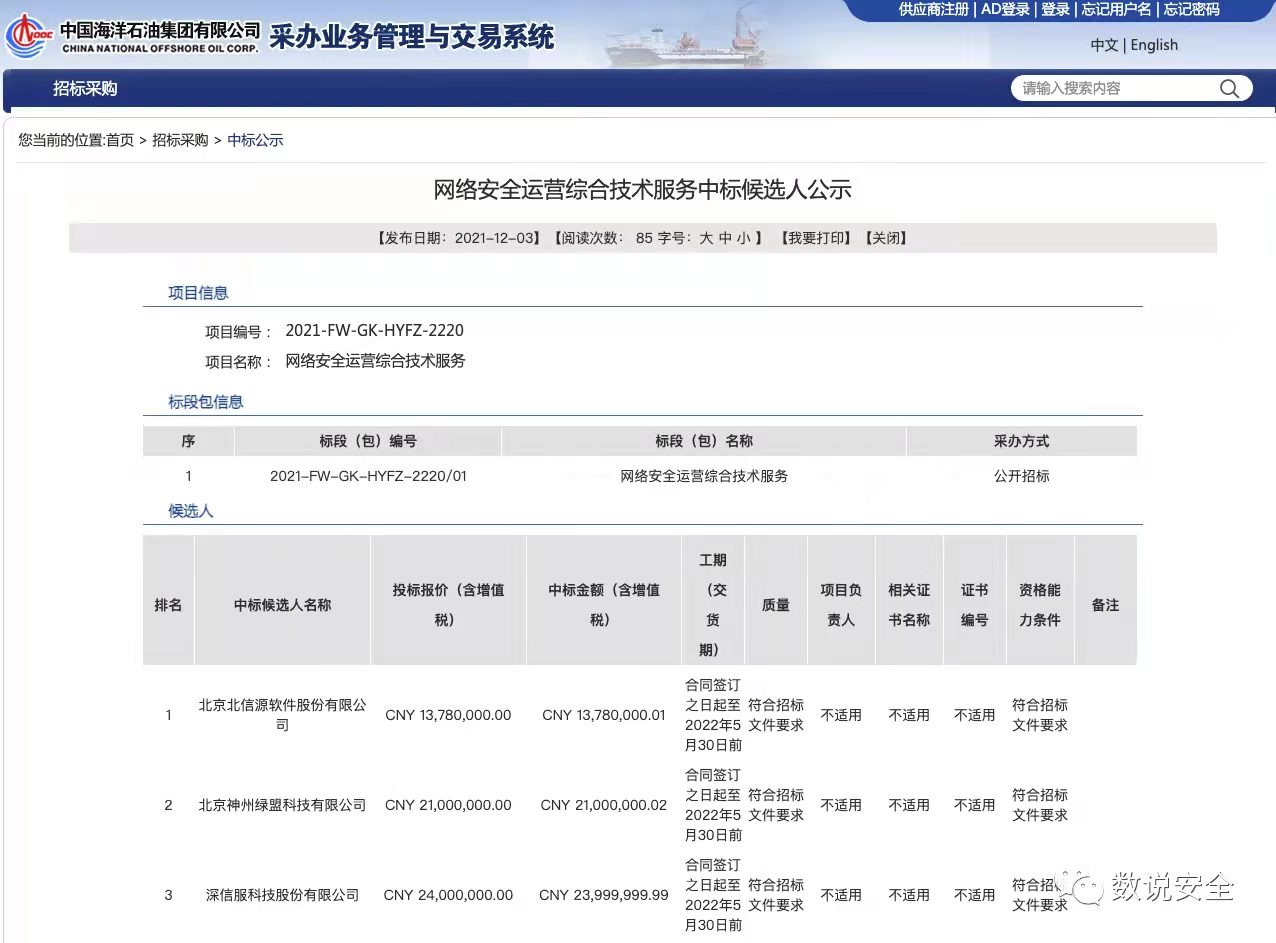Click the 中标金额（含增值税） column header
The height and width of the screenshot is (943, 1276).
[x=604, y=605]
